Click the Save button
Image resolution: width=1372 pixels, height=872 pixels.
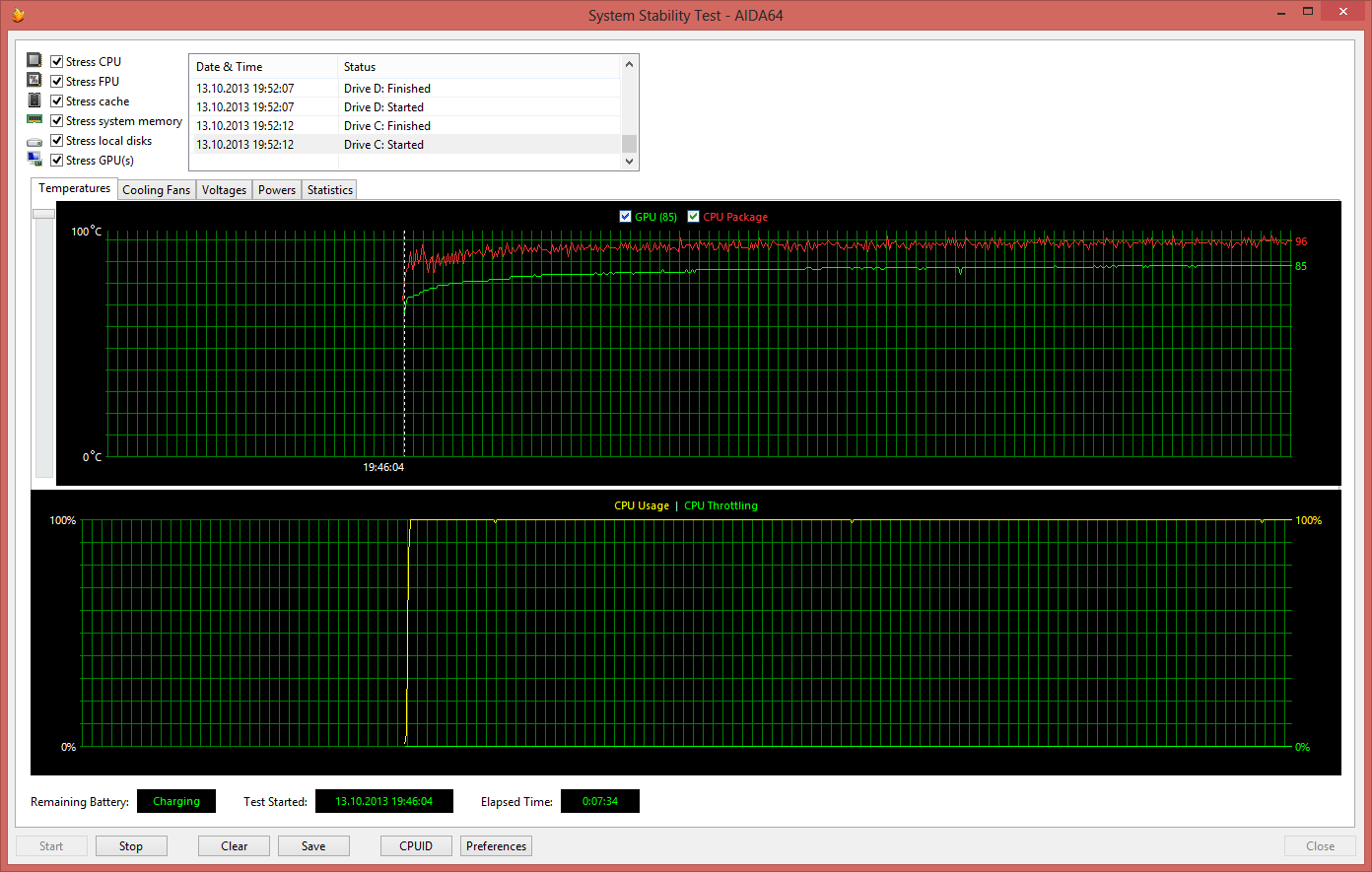tap(313, 845)
